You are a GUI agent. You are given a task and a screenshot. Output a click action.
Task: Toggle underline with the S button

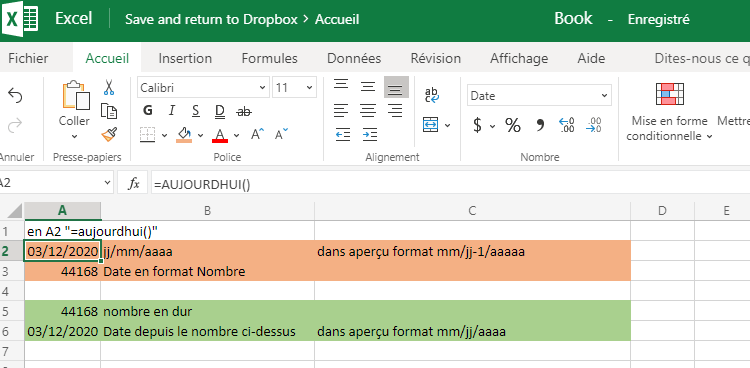196,111
